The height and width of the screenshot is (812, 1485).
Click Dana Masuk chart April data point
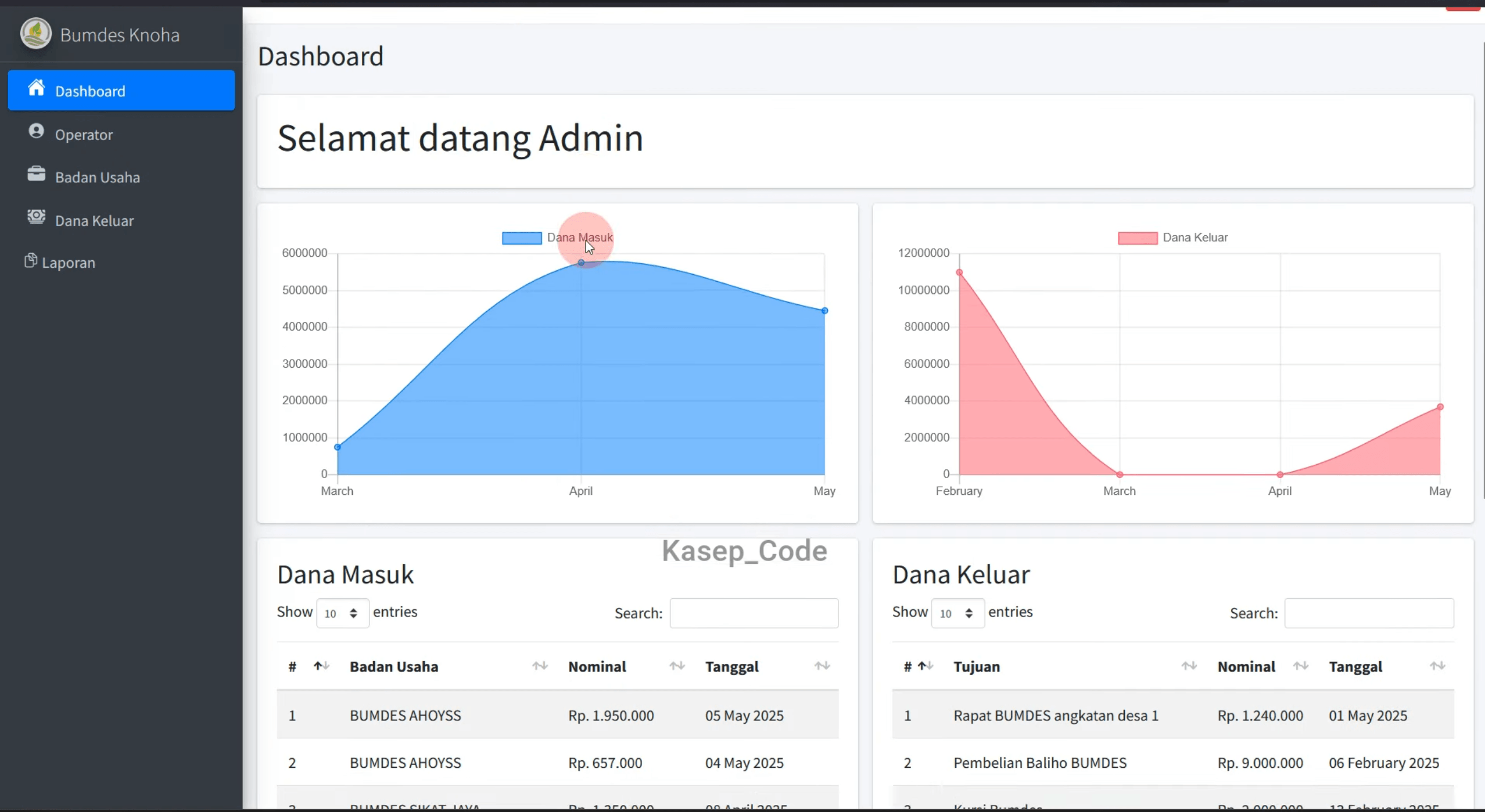581,263
